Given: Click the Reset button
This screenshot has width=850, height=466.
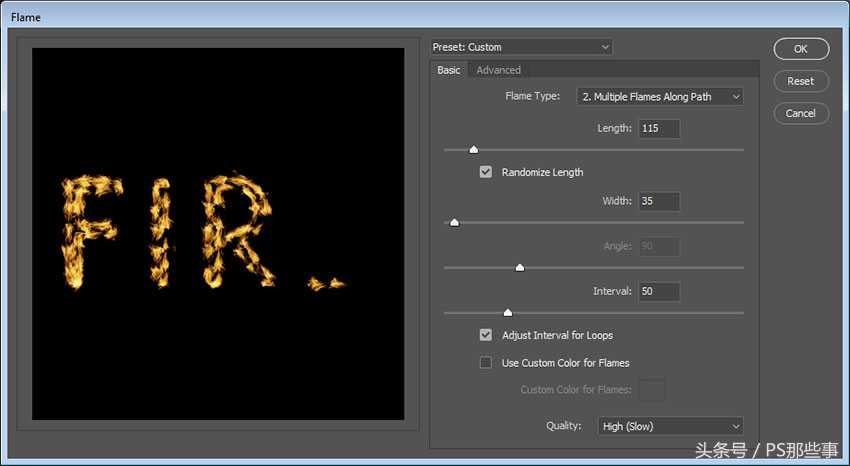Looking at the screenshot, I should [801, 81].
